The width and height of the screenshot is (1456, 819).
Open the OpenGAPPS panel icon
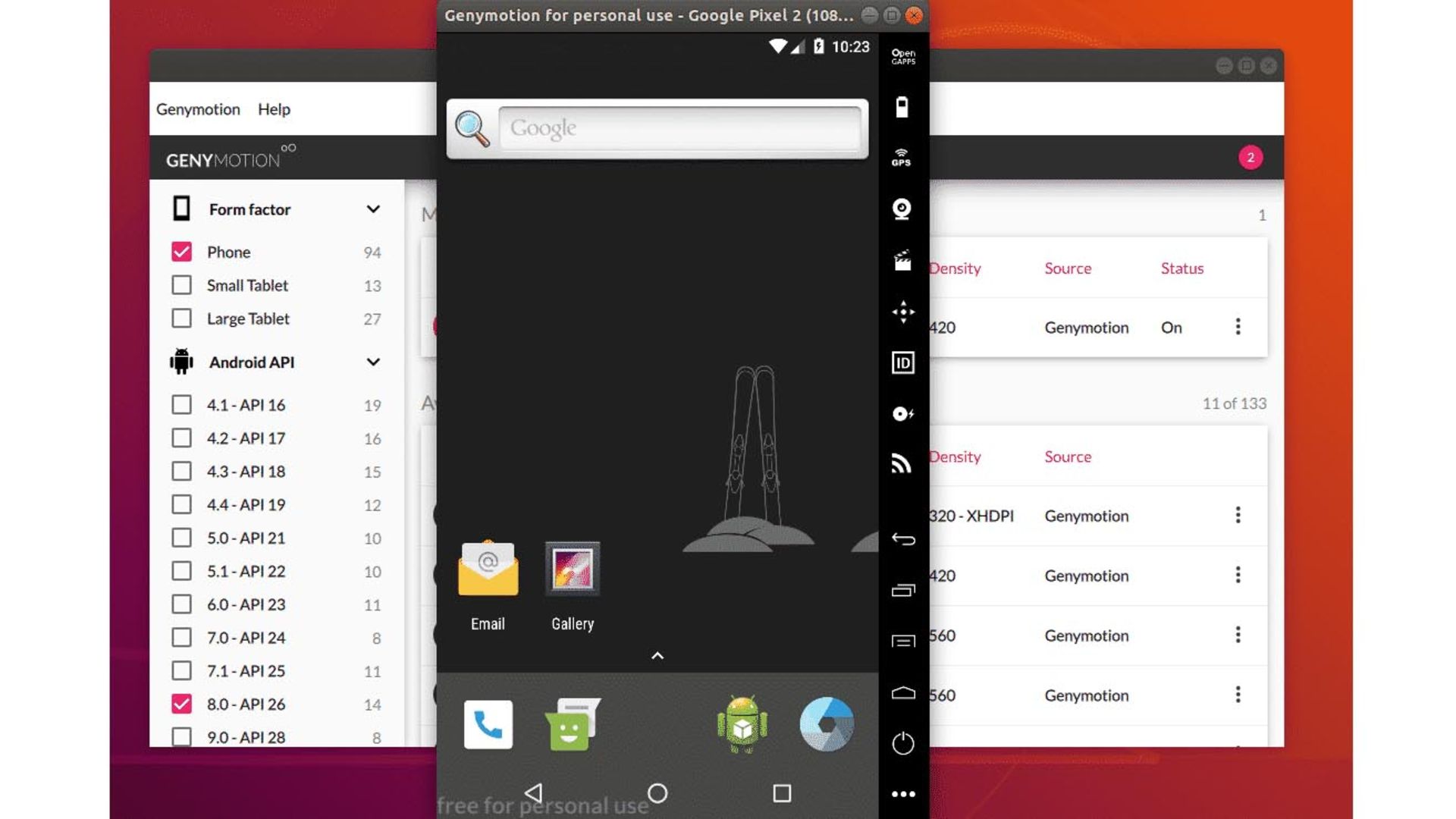901,56
